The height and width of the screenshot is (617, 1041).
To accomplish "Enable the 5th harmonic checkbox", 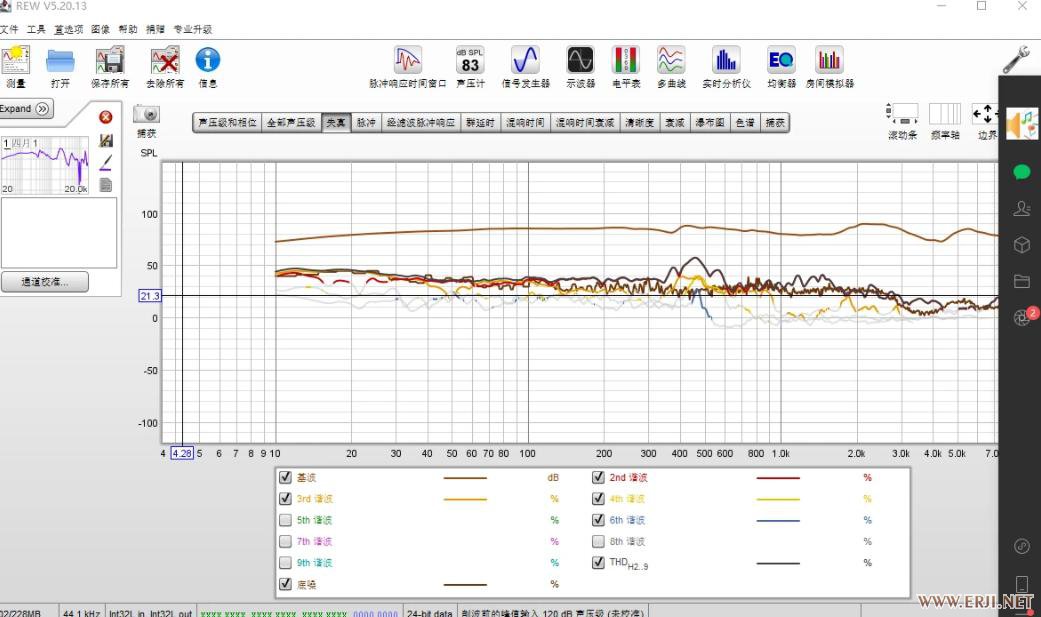I will [286, 520].
